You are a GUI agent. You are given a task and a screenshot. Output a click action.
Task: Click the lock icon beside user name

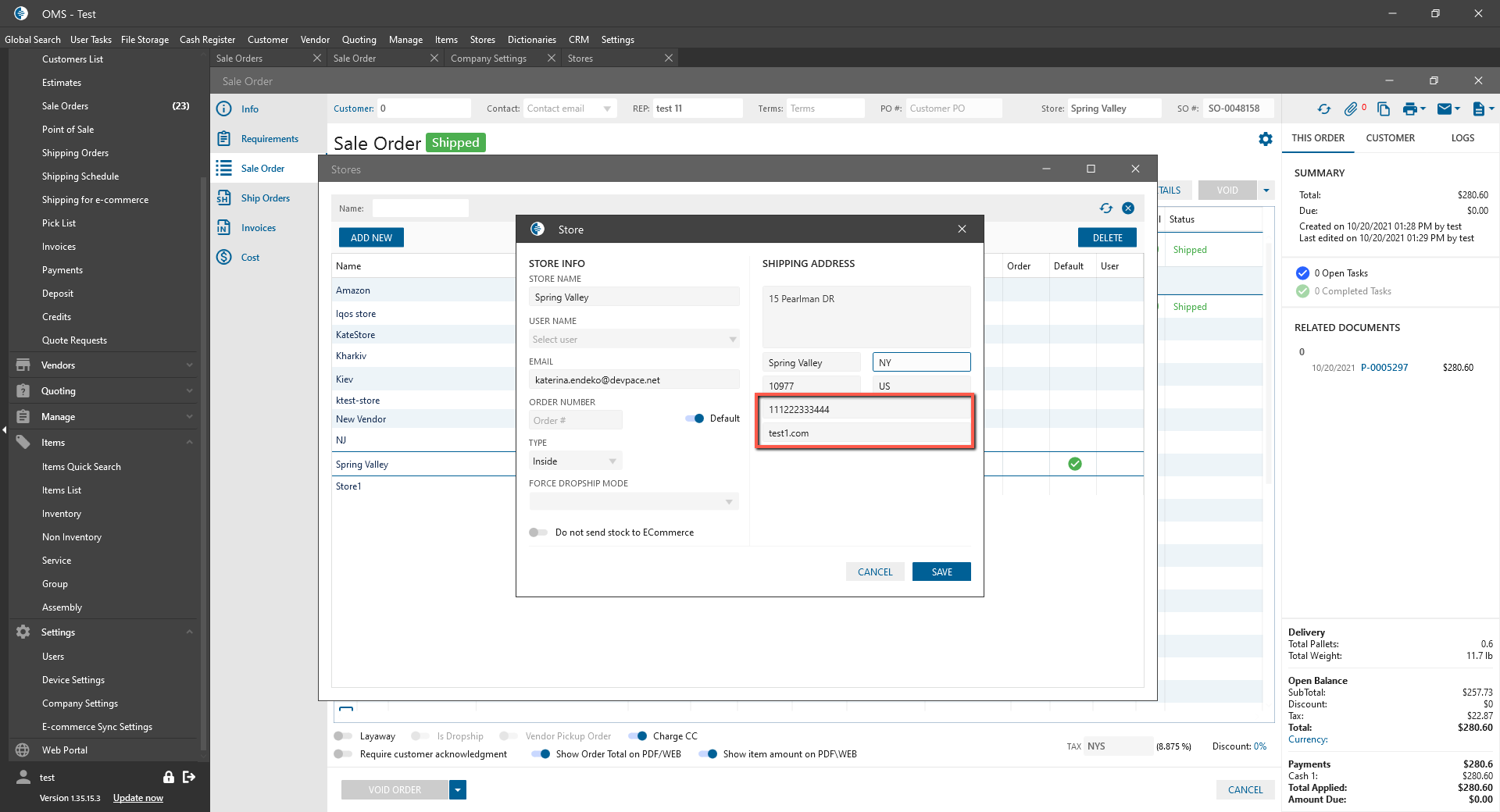pyautogui.click(x=168, y=777)
